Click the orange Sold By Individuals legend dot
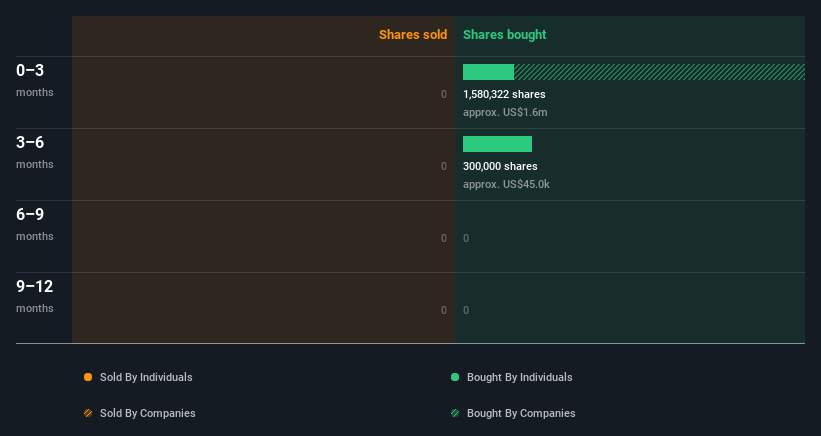821x436 pixels. 88,377
